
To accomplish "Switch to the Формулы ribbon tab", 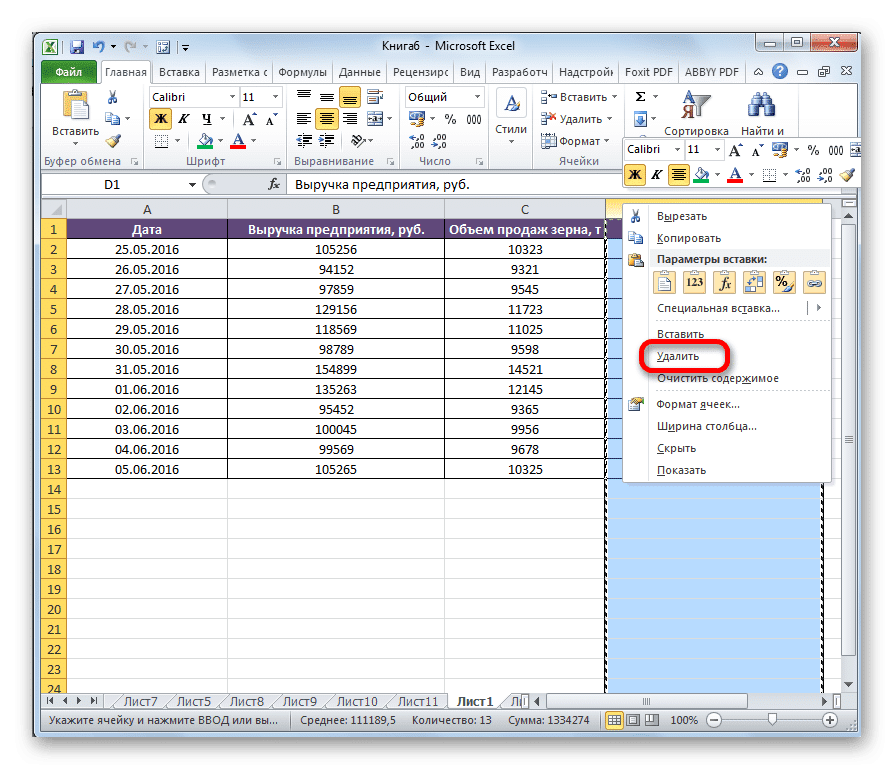I will (x=302, y=72).
